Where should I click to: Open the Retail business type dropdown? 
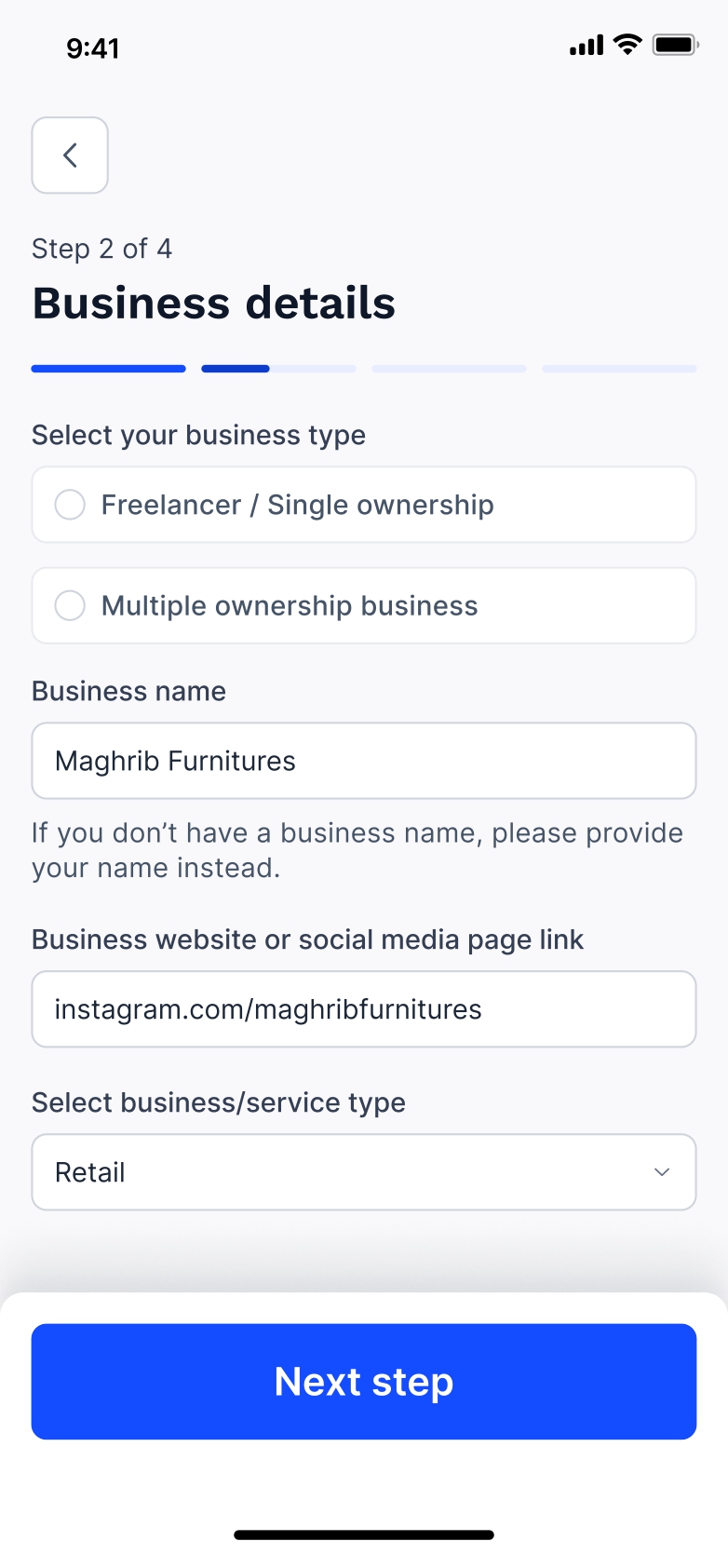tap(363, 1172)
